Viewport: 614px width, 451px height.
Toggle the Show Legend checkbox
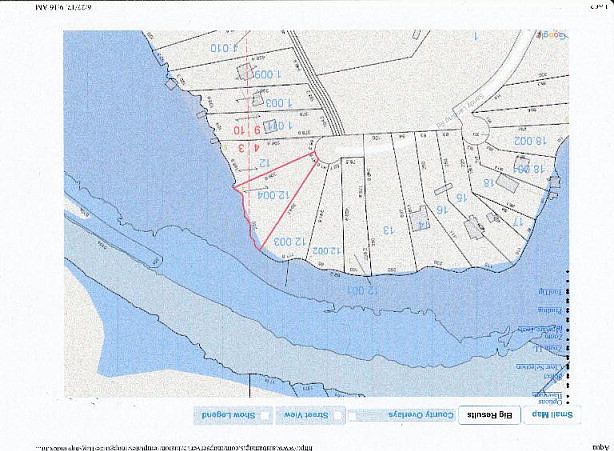267,415
